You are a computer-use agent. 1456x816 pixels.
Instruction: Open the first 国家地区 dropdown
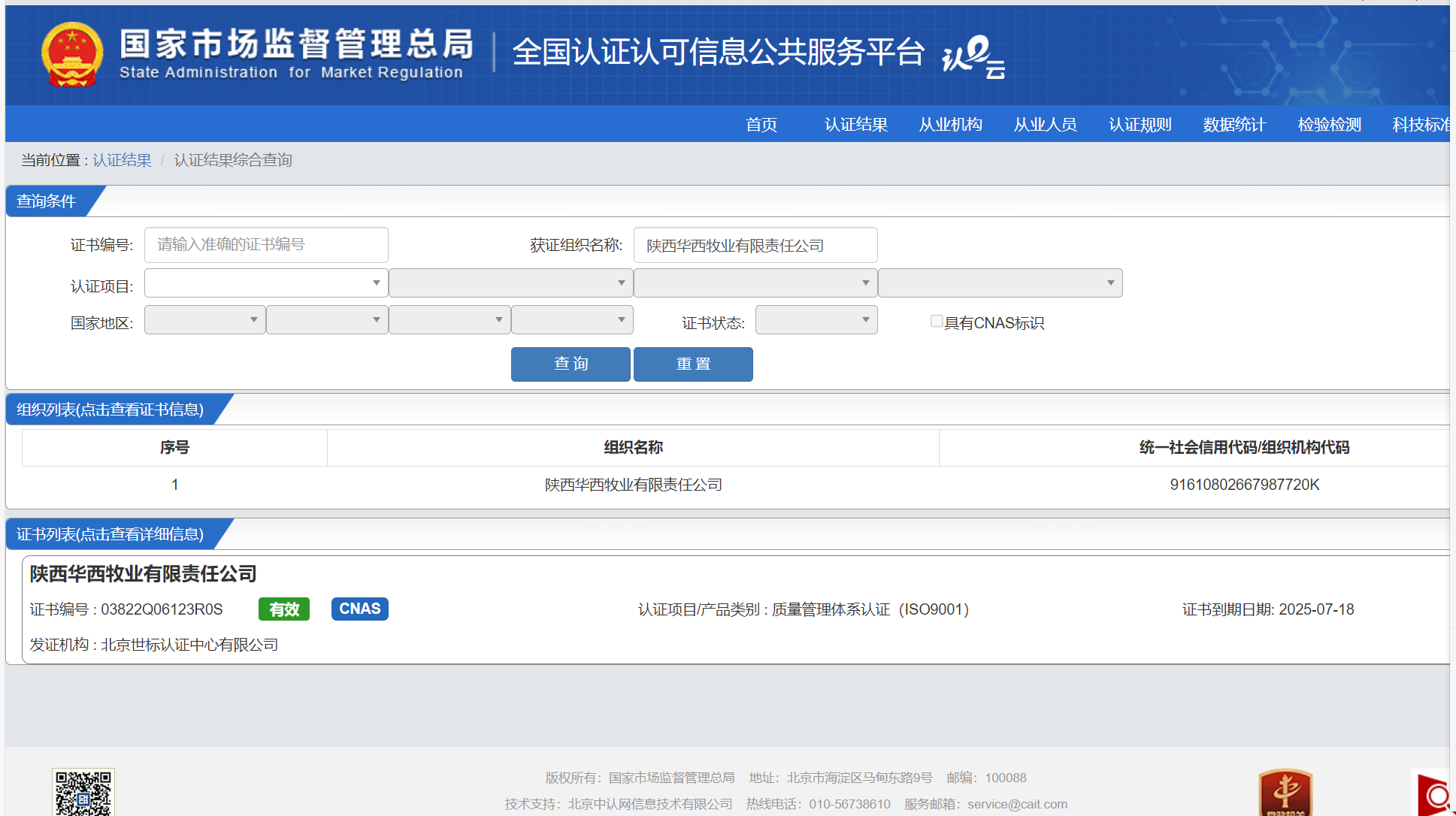coord(204,320)
